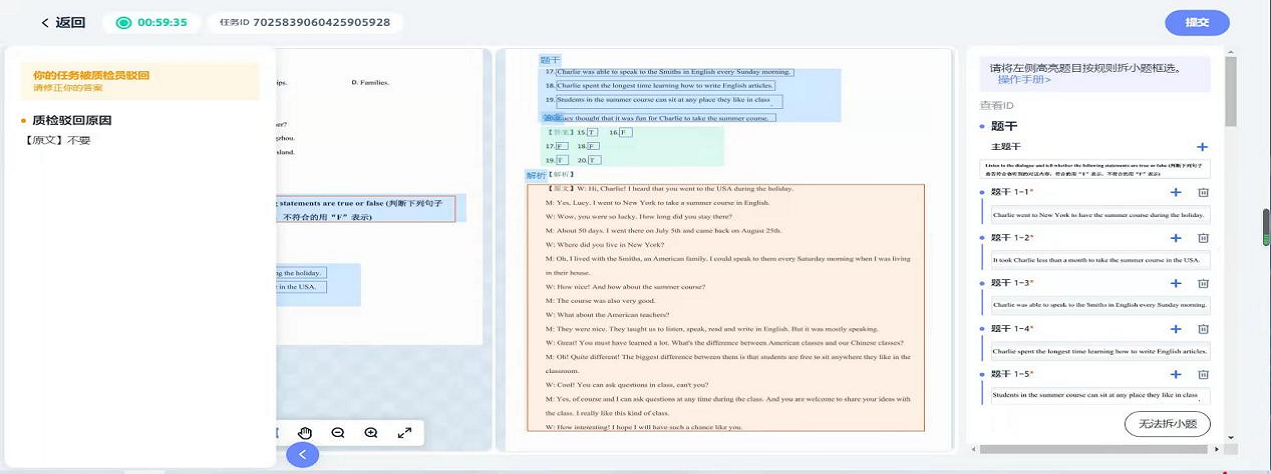Delete sub-question 题干 1-3 with trash icon
The image size is (1271, 474).
click(1203, 284)
